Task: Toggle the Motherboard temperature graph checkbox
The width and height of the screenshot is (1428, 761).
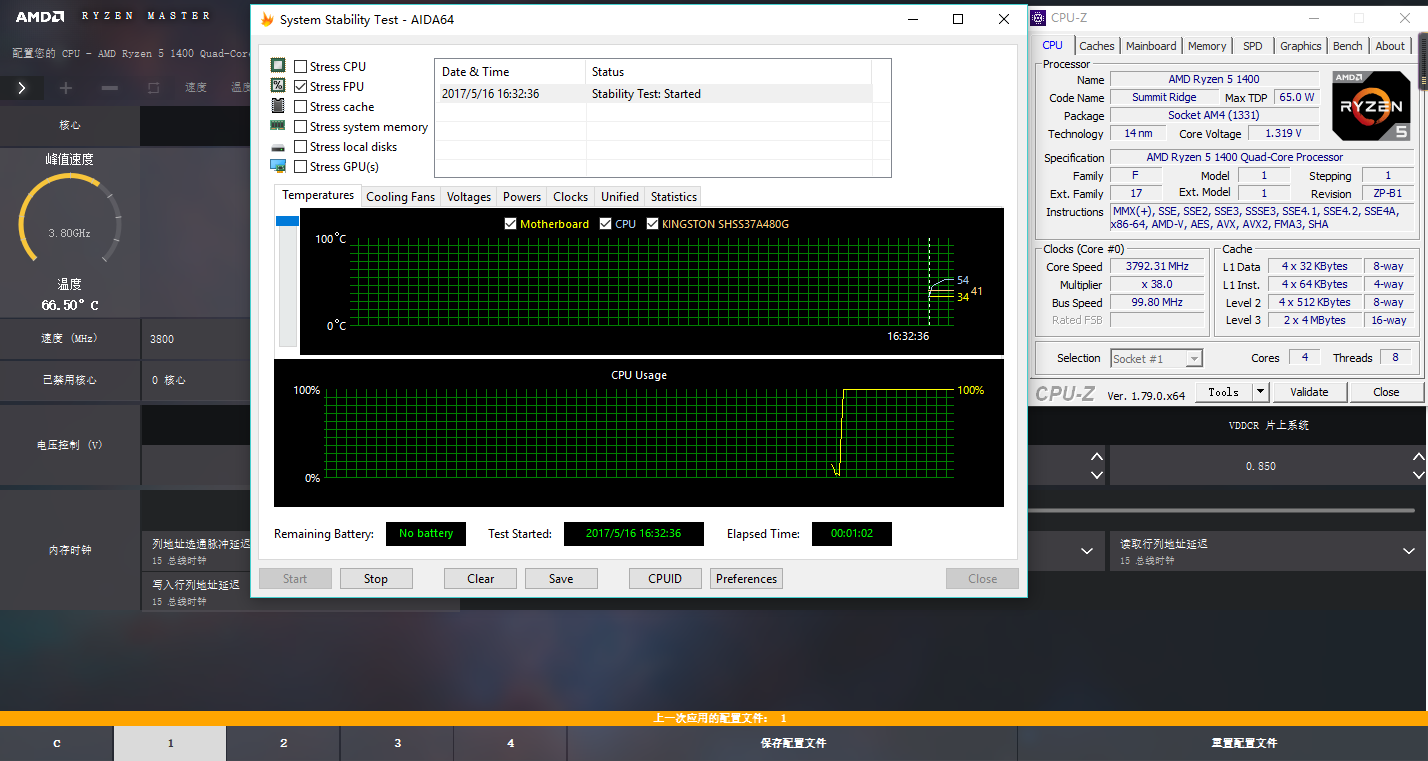Action: tap(511, 224)
